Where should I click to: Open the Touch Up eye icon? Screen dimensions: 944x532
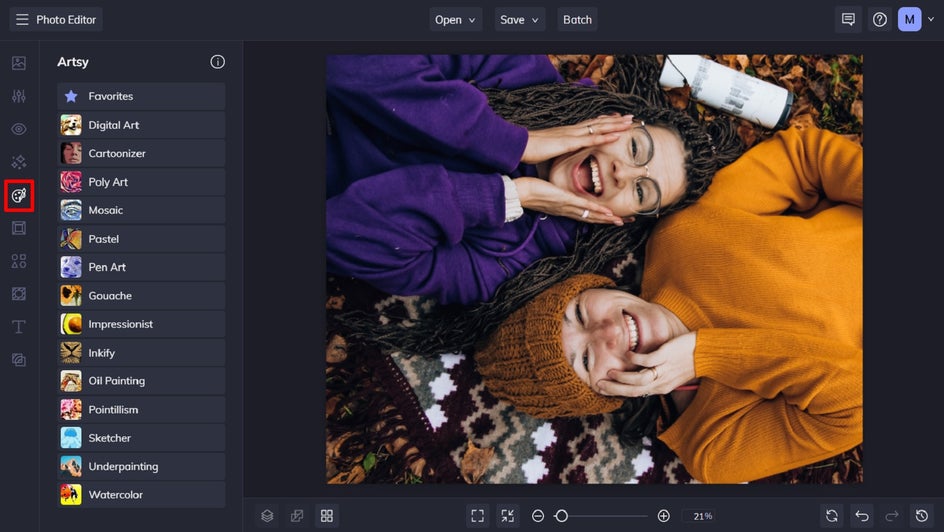[x=19, y=129]
